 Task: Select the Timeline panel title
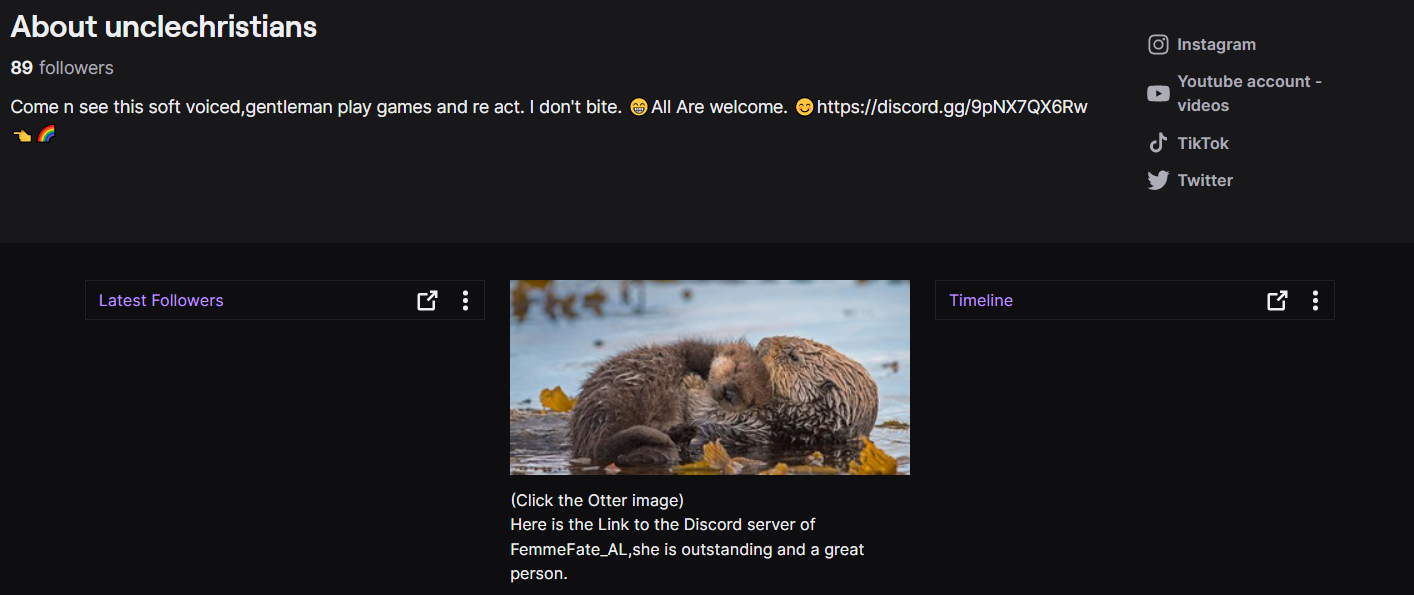tap(981, 300)
